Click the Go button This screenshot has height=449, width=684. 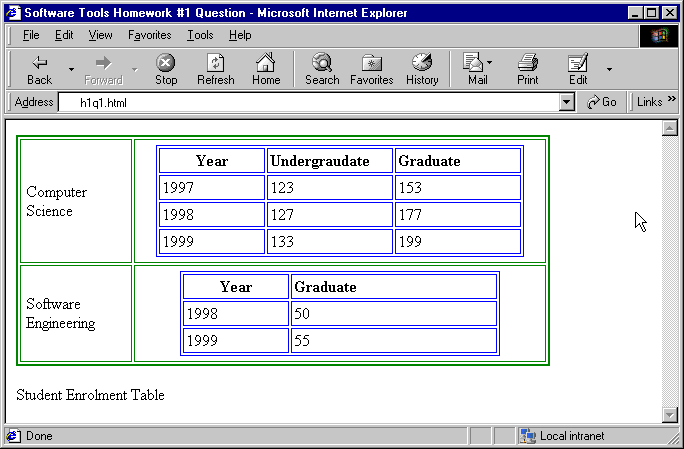click(602, 102)
